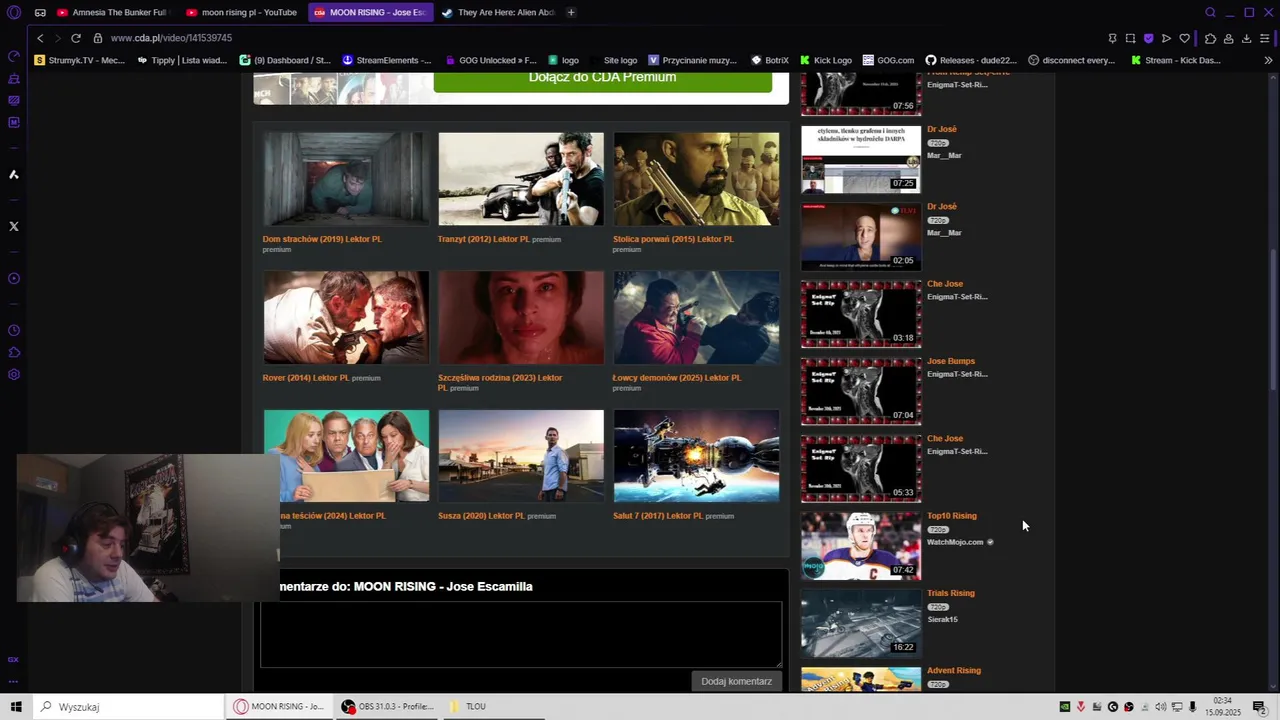The height and width of the screenshot is (720, 1280).
Task: Open Dom strachów (2019) thumbnail
Action: click(x=346, y=179)
